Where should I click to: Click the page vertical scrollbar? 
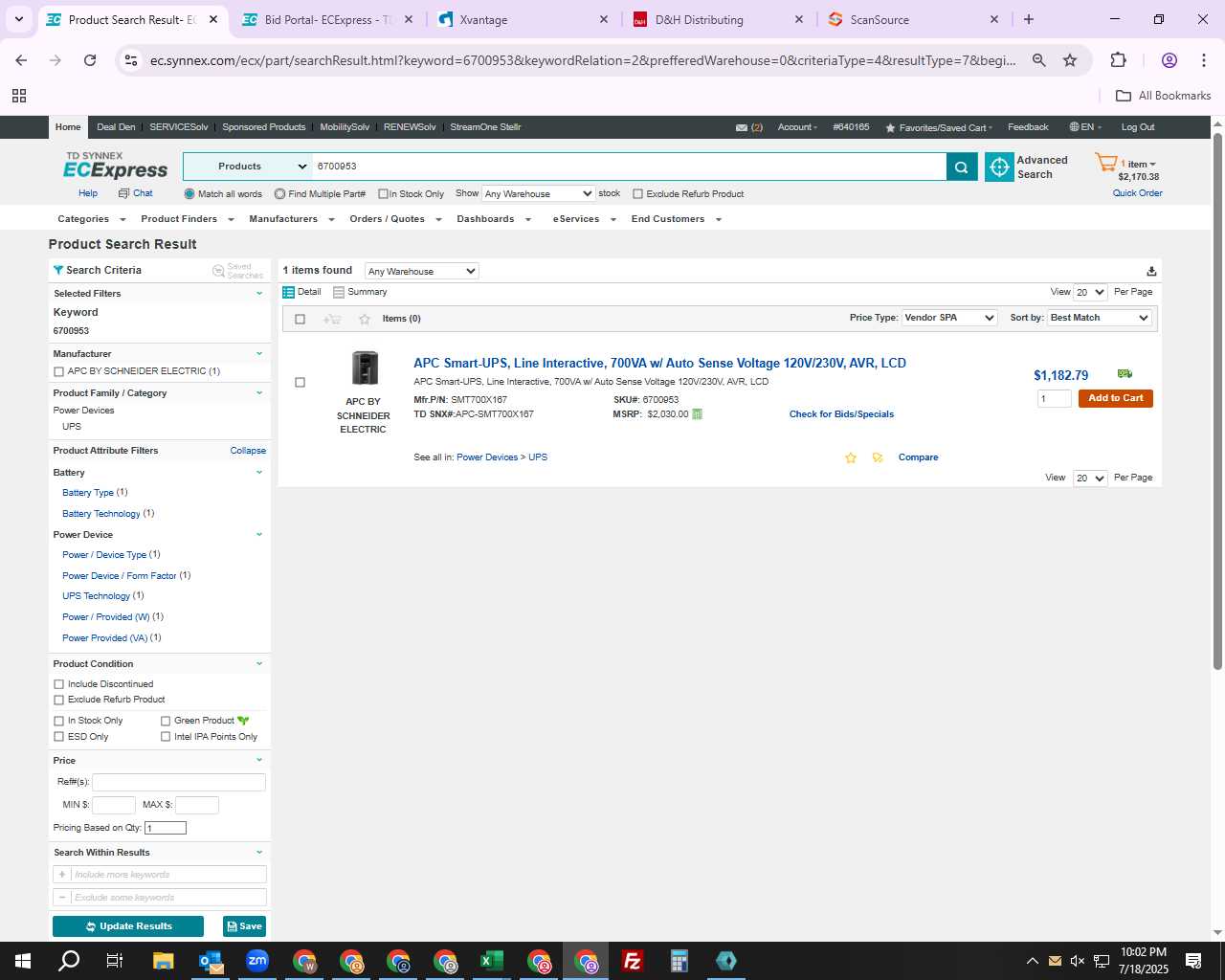(1217, 402)
